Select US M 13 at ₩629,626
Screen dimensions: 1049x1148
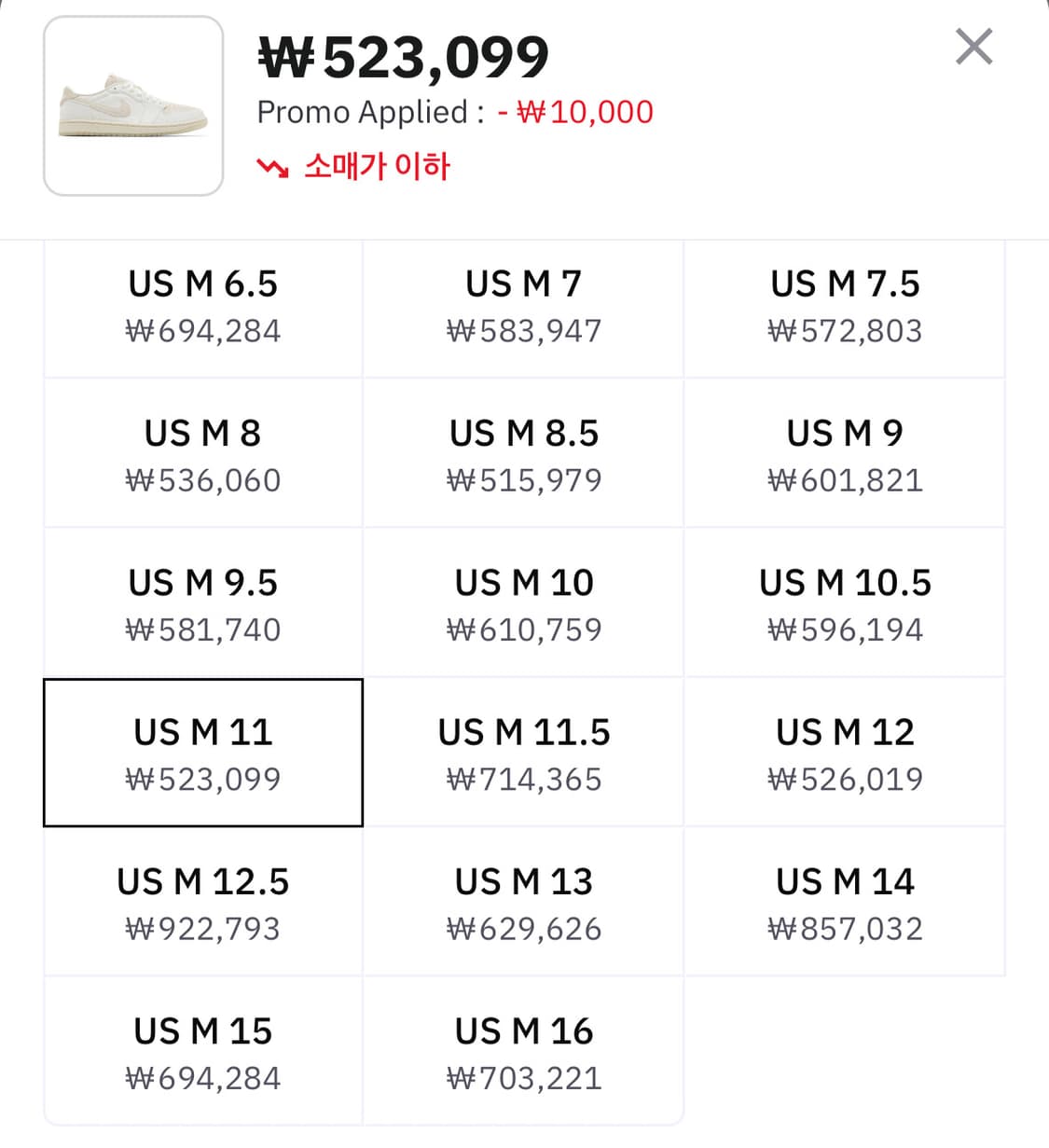click(523, 904)
